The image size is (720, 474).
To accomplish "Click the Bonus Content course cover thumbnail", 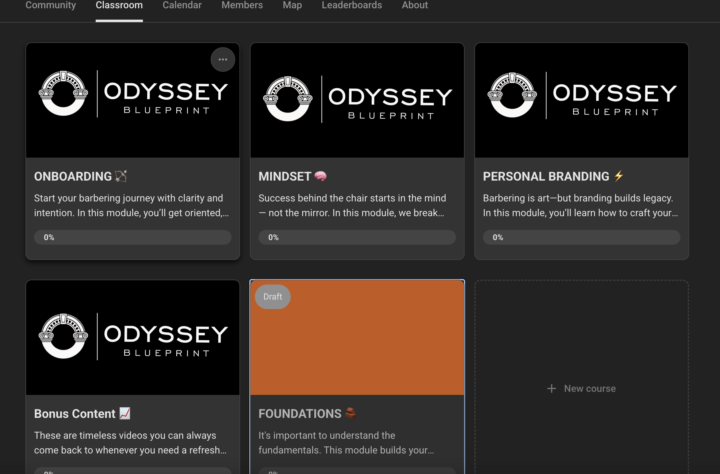I will coord(133,338).
